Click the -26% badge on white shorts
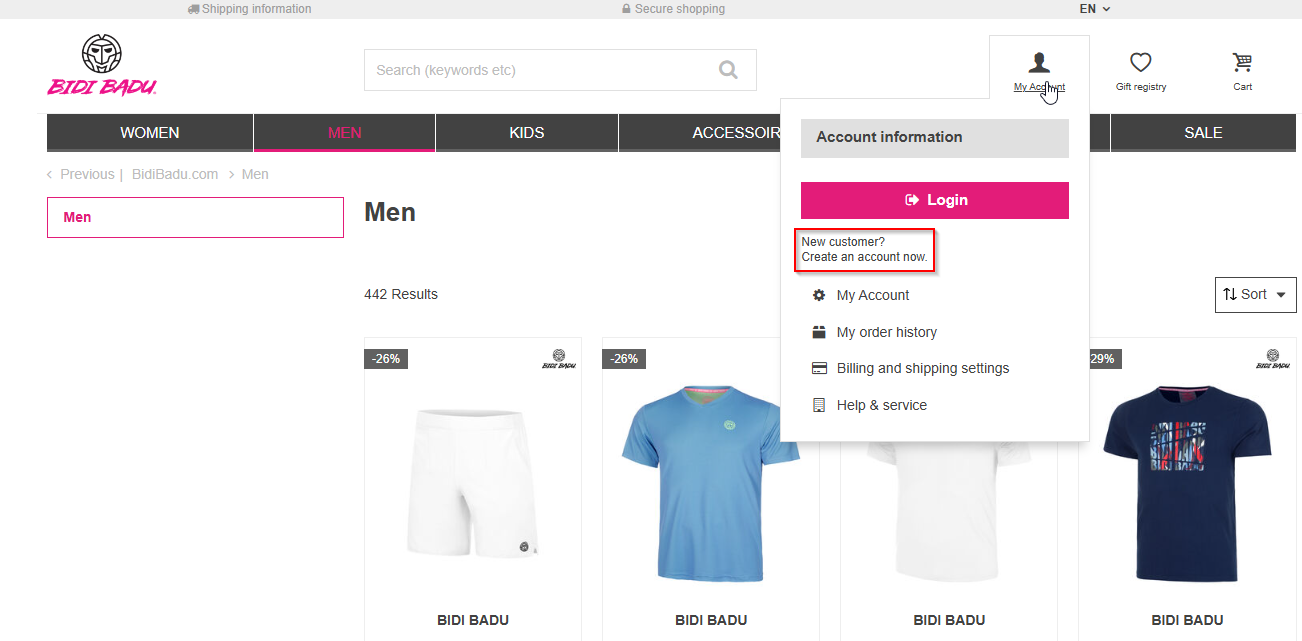The width and height of the screenshot is (1302, 641). [386, 358]
